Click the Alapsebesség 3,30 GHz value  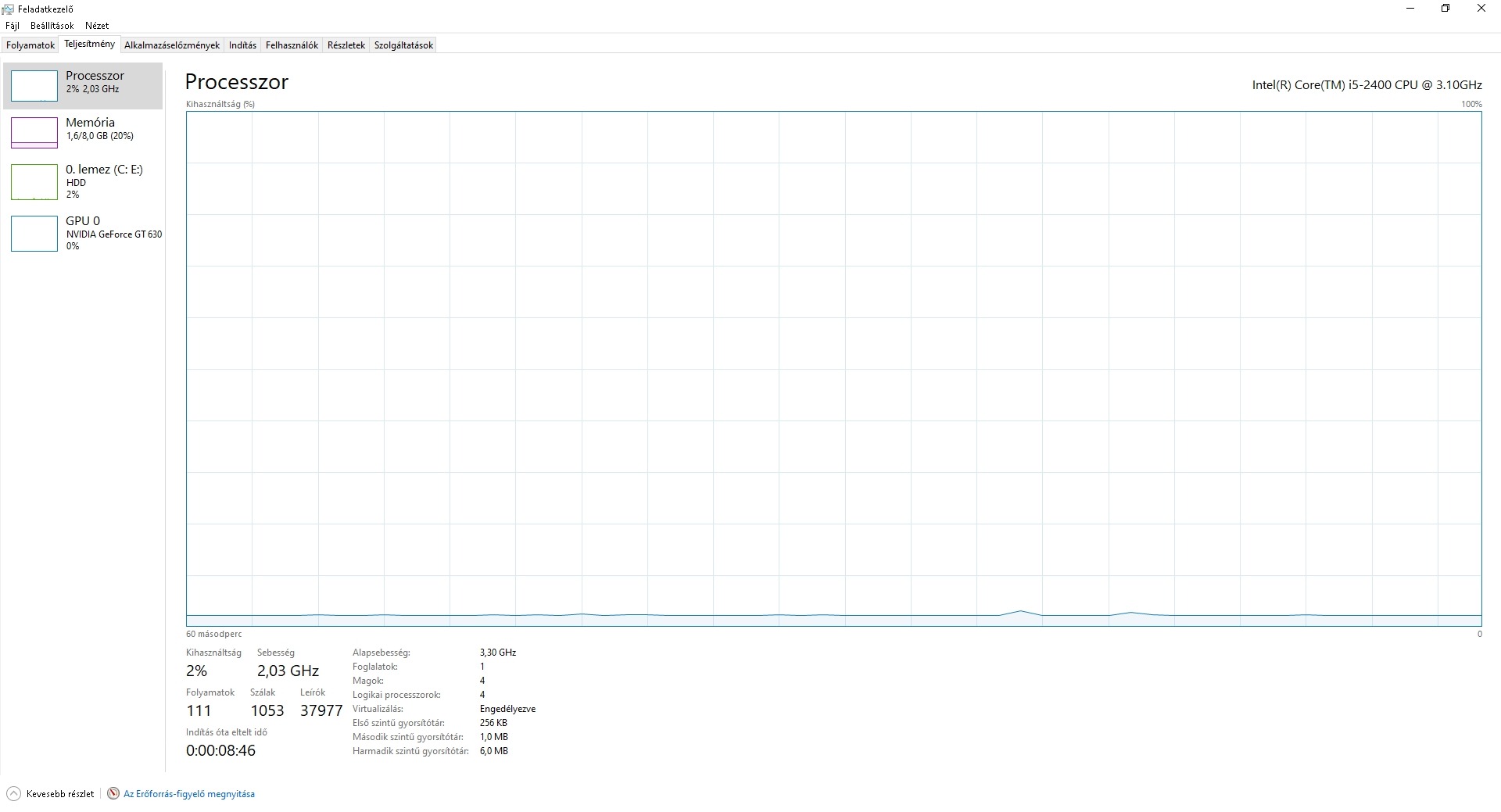(498, 653)
